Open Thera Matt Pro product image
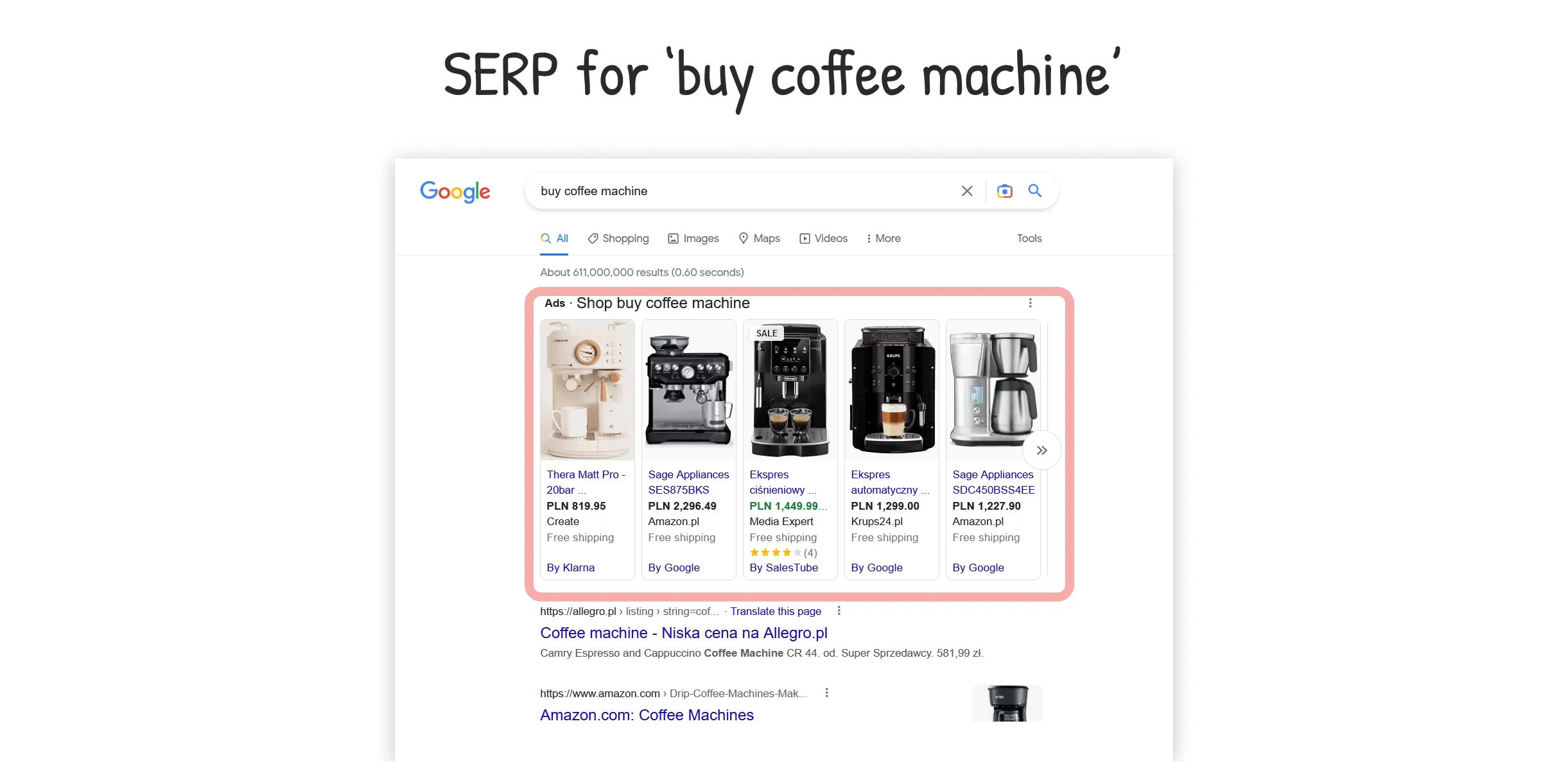Image resolution: width=1568 pixels, height=762 pixels. [x=587, y=390]
